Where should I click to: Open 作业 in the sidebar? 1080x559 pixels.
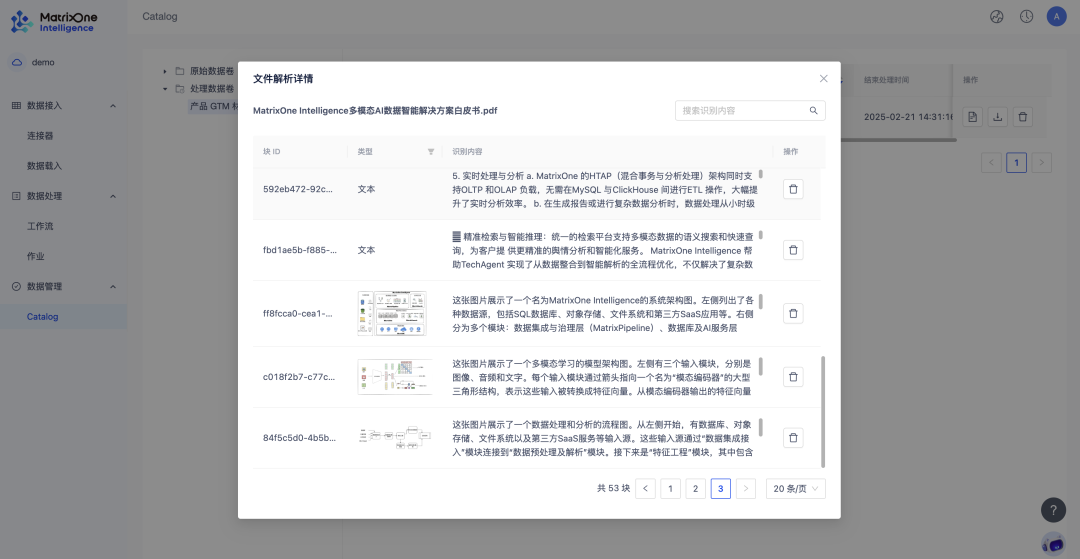pyautogui.click(x=36, y=256)
